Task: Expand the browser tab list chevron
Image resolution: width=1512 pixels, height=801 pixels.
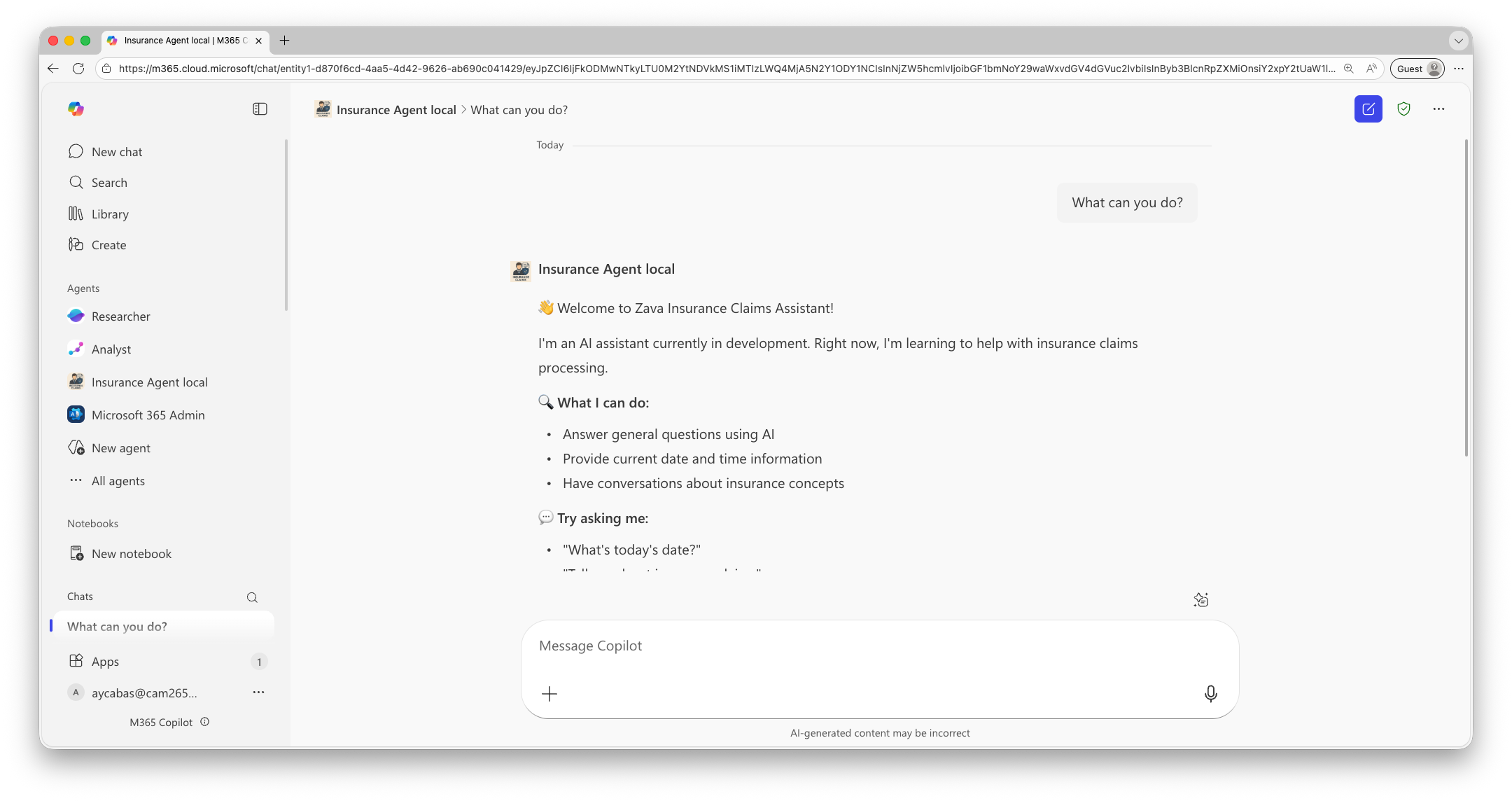Action: (1457, 41)
